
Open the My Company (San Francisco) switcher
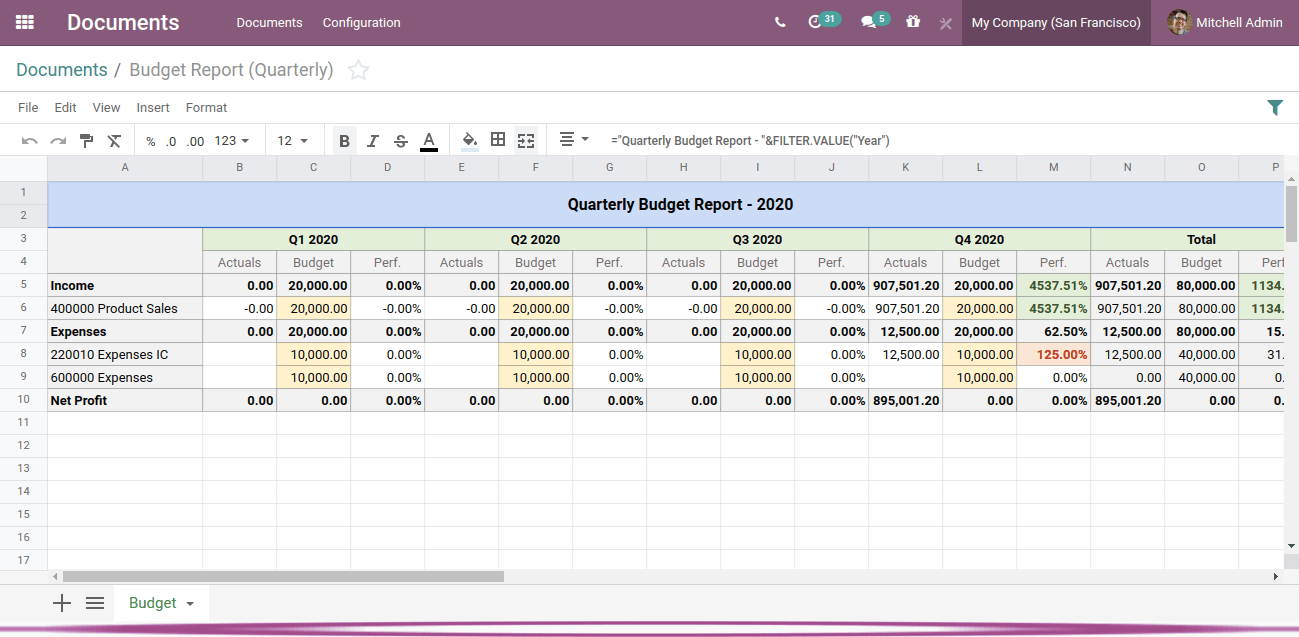(x=1056, y=22)
